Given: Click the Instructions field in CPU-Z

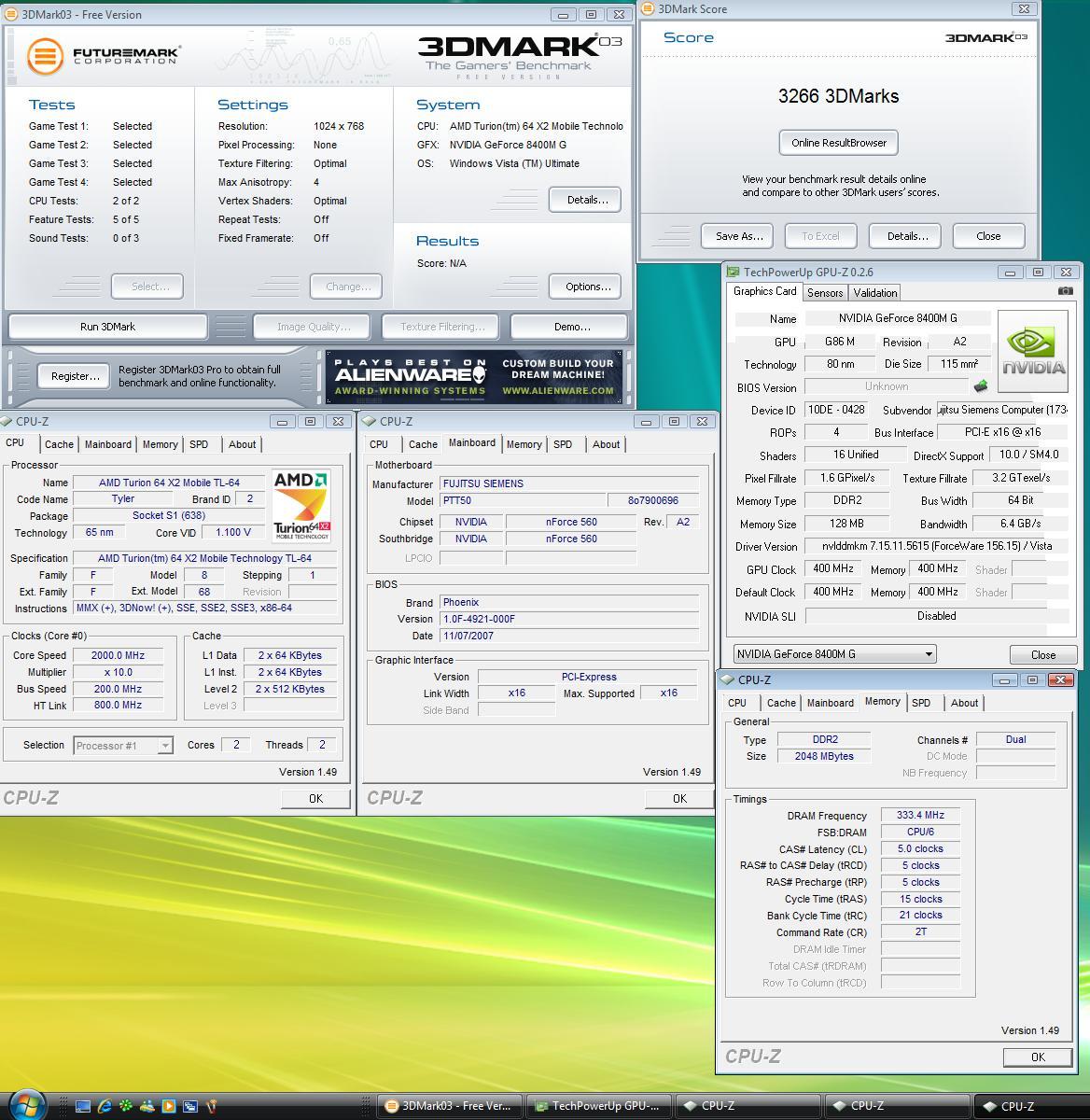Looking at the screenshot, I should pos(206,608).
